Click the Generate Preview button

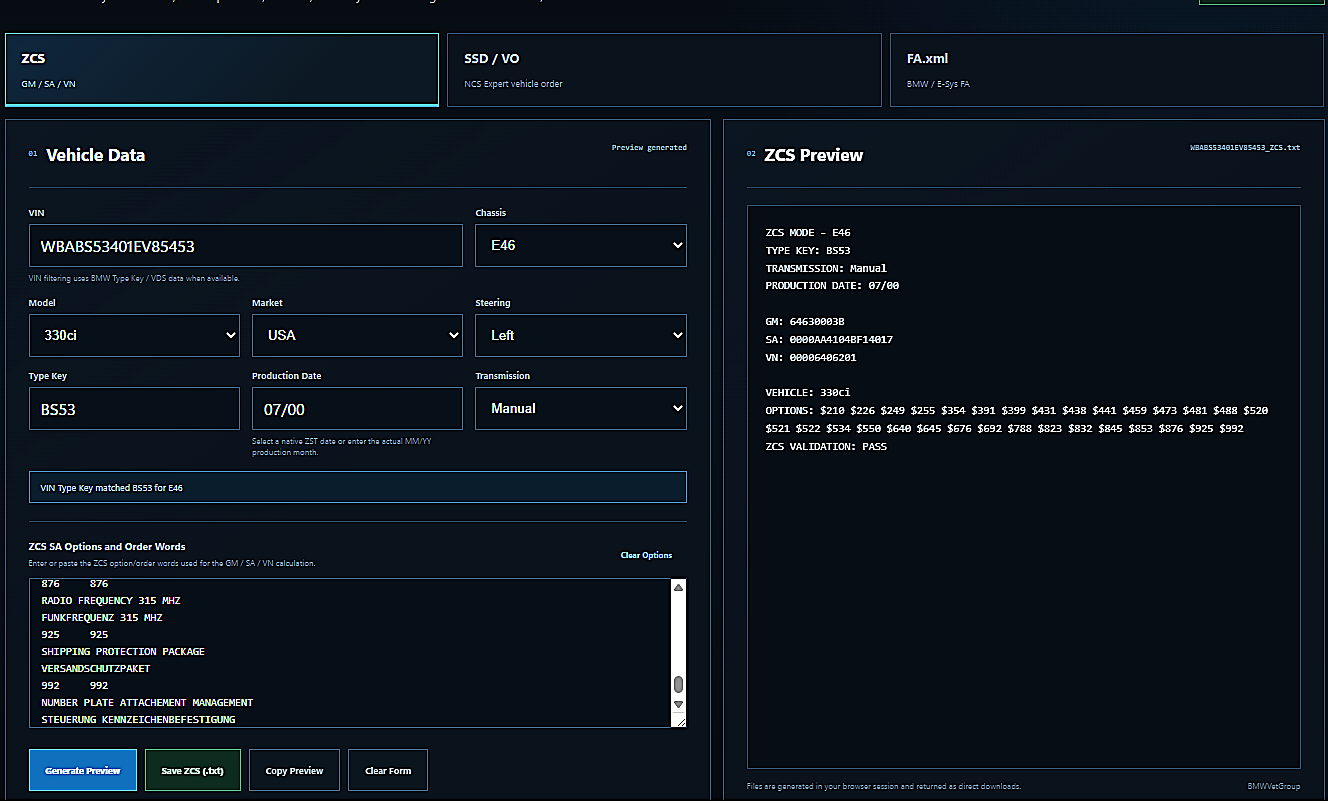click(83, 770)
